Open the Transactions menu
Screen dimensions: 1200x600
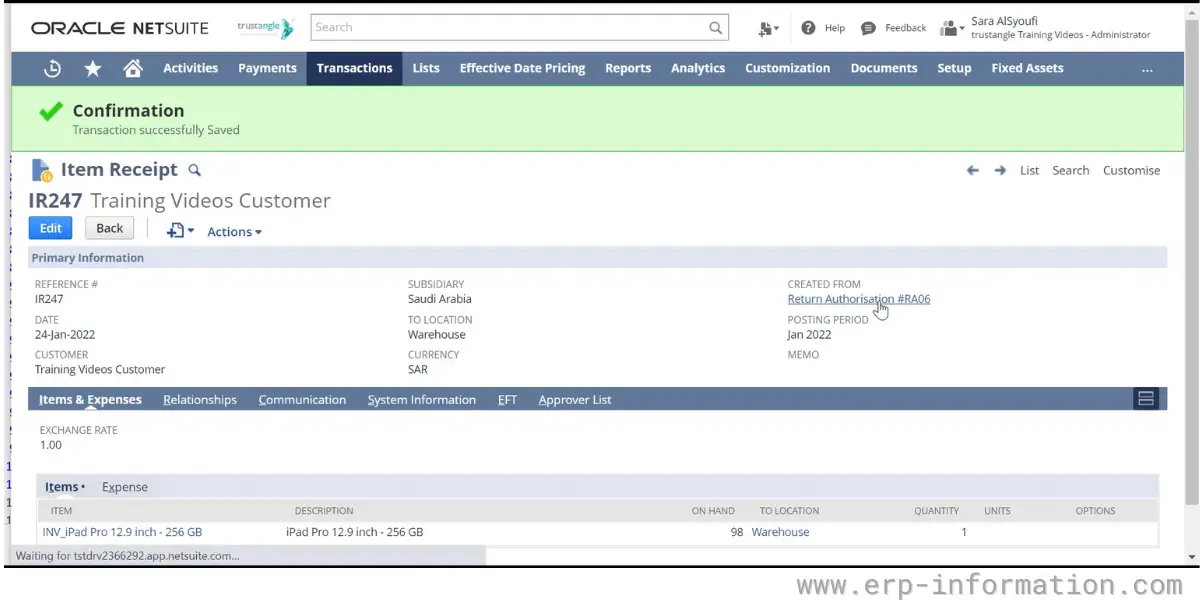coord(354,68)
